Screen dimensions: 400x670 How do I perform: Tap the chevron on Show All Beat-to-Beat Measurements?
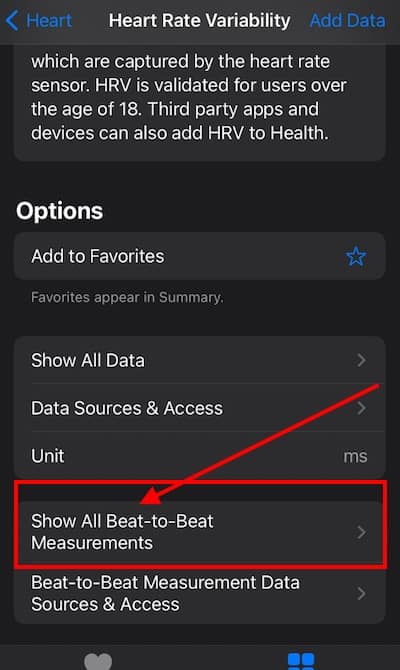[x=361, y=532]
